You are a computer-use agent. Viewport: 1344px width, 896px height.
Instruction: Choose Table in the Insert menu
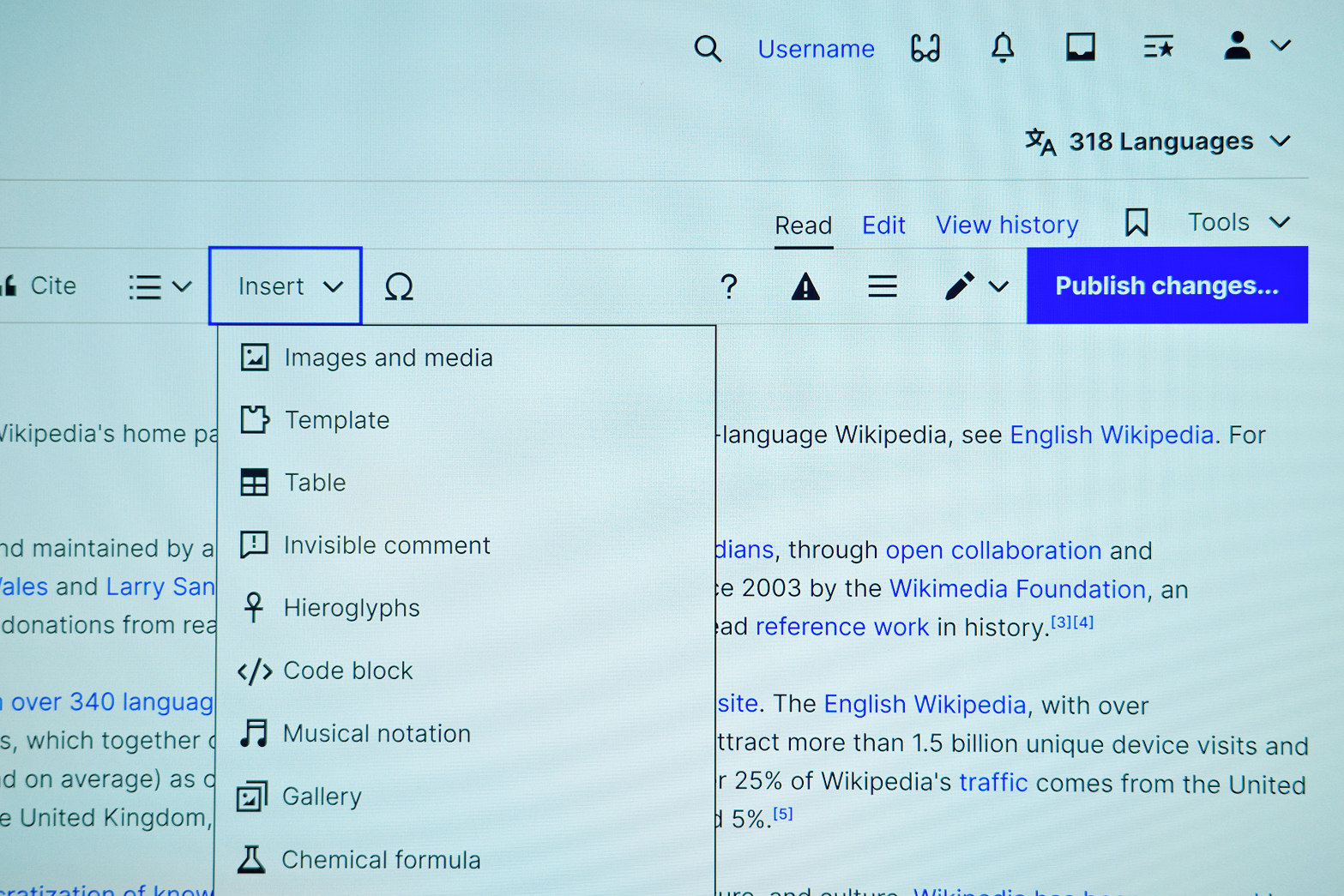[466, 483]
